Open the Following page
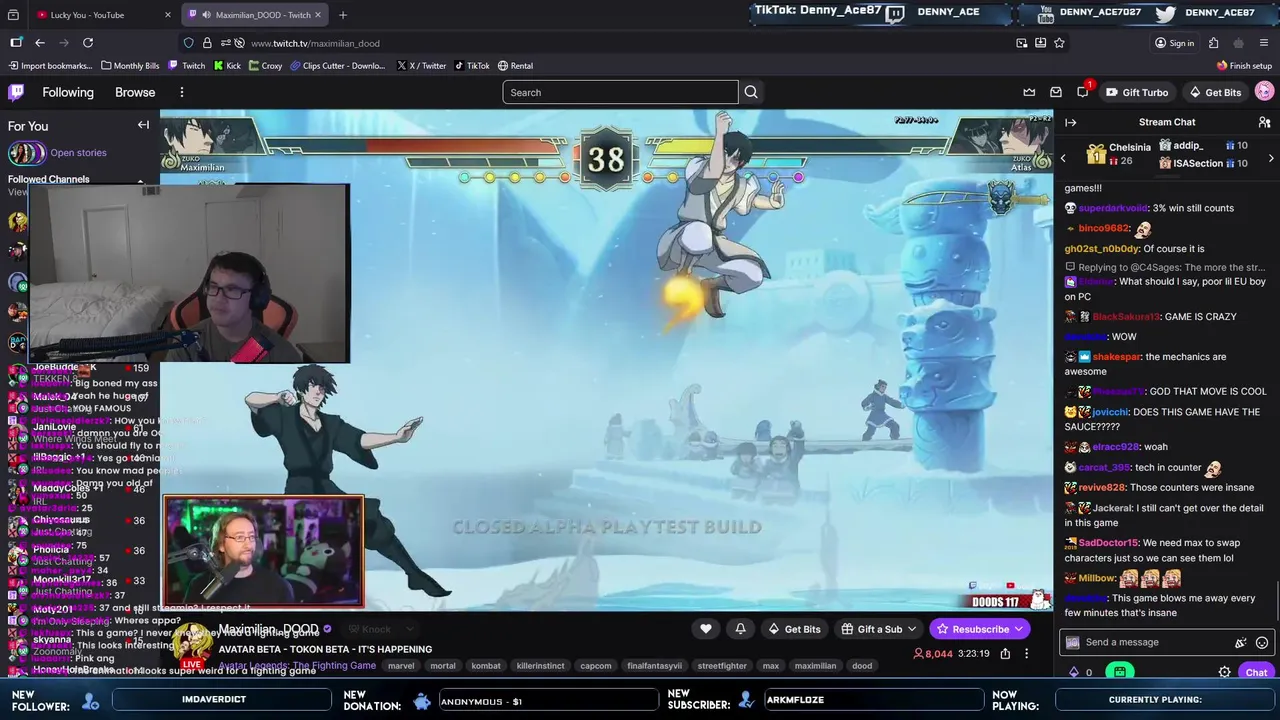 pyautogui.click(x=68, y=92)
